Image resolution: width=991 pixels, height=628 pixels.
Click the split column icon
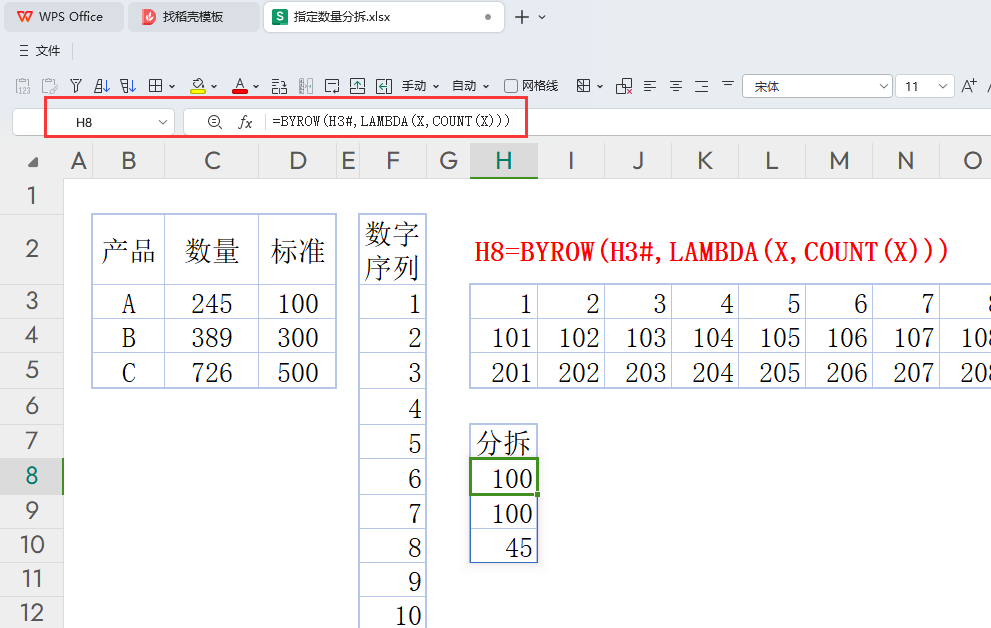tap(306, 86)
